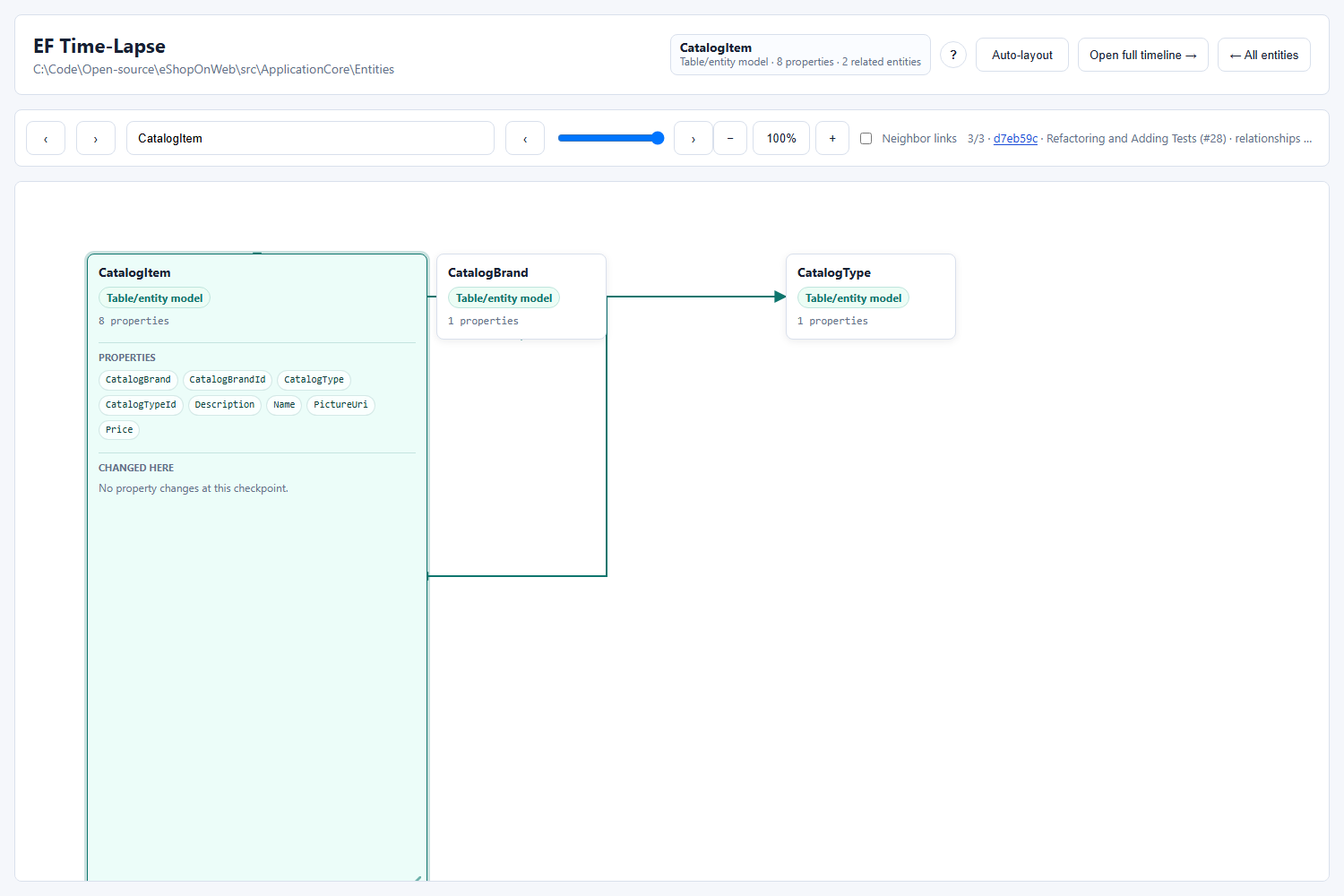Click the Auto-layout button
Image resolution: width=1344 pixels, height=896 pixels.
tap(1022, 55)
